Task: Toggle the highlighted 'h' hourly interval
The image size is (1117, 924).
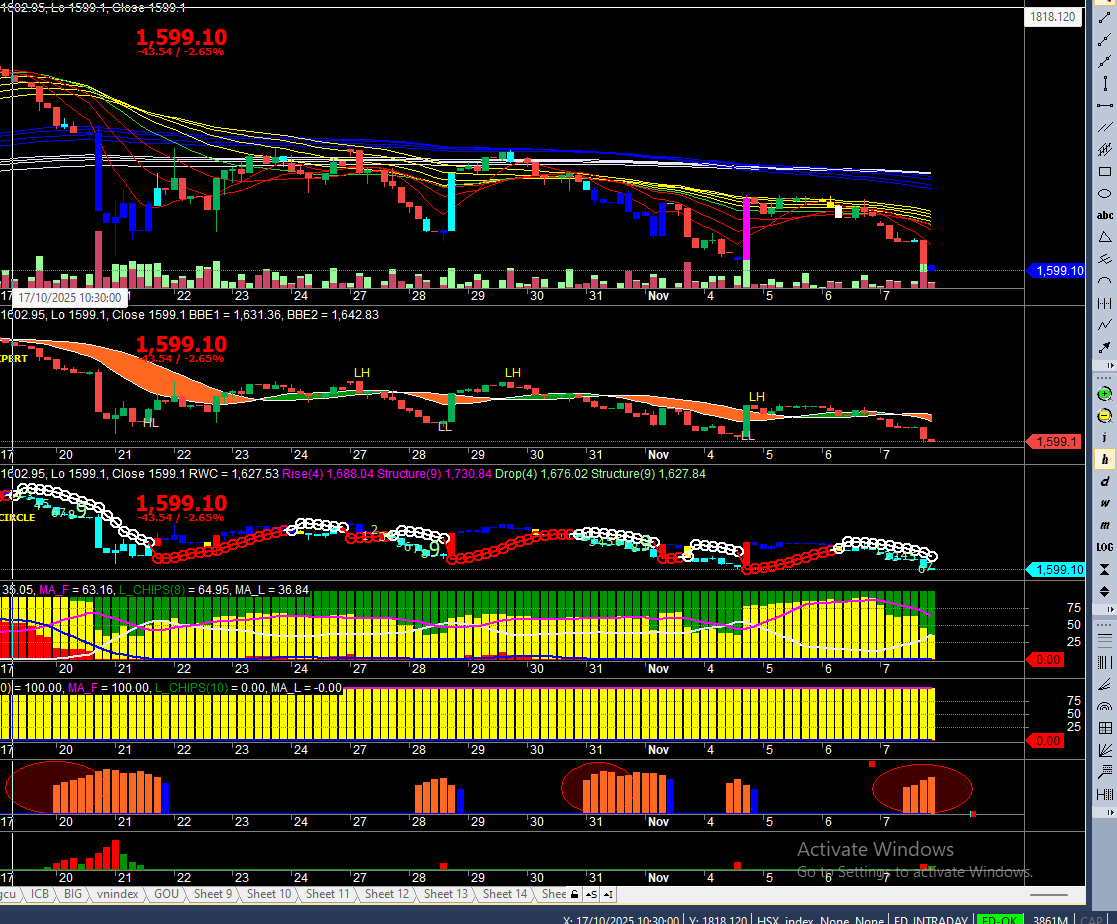Action: tap(1104, 460)
